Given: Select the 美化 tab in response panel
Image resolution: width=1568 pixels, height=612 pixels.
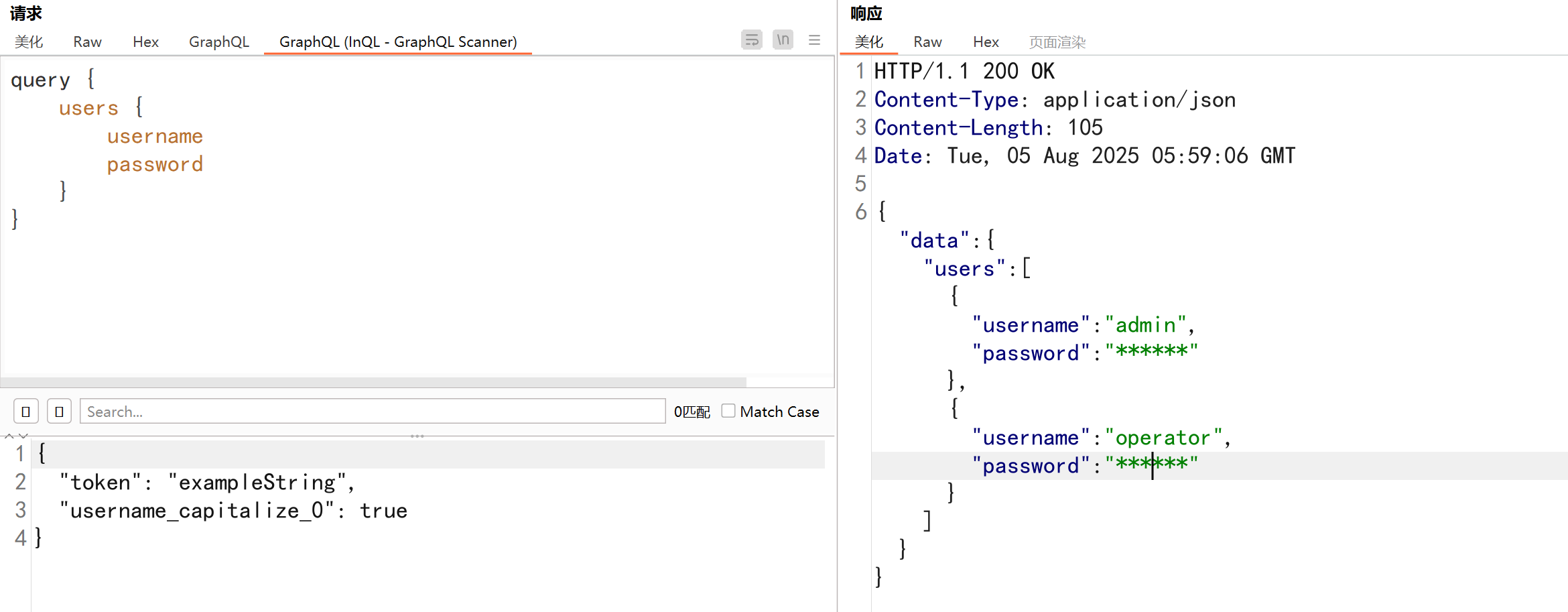Looking at the screenshot, I should coord(868,42).
